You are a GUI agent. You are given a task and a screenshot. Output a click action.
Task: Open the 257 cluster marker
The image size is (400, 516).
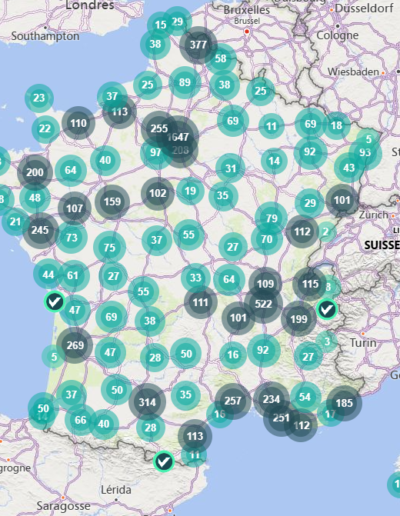tap(233, 401)
